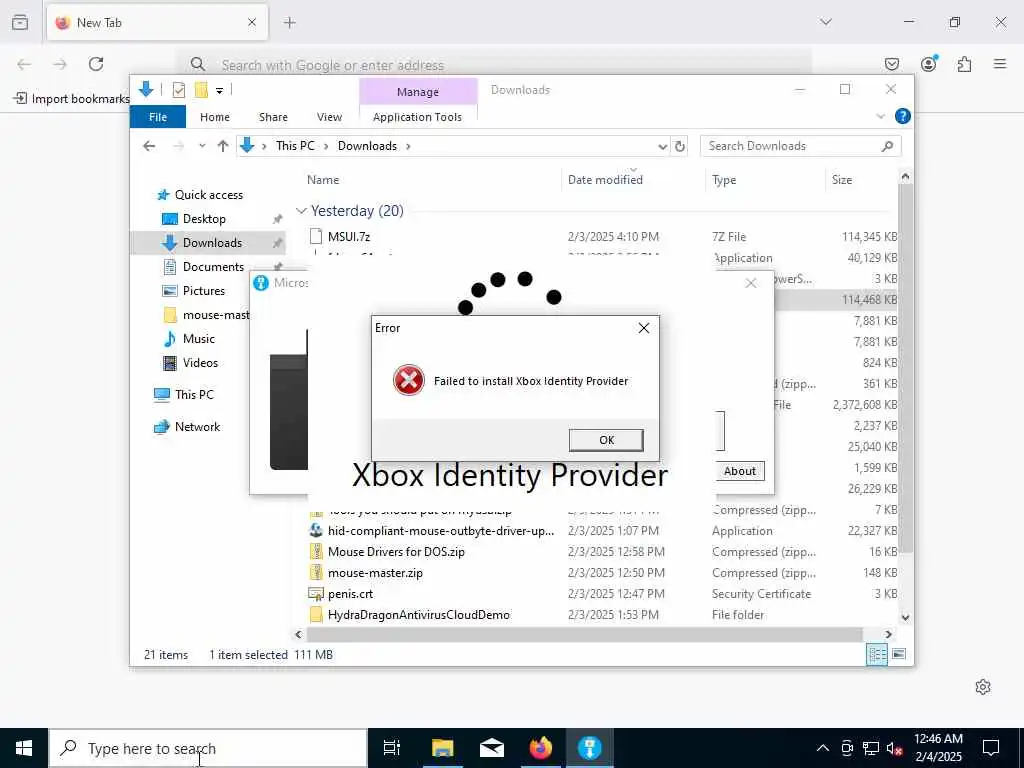Select Downloads in navigation pane
The width and height of the screenshot is (1024, 768).
point(212,243)
